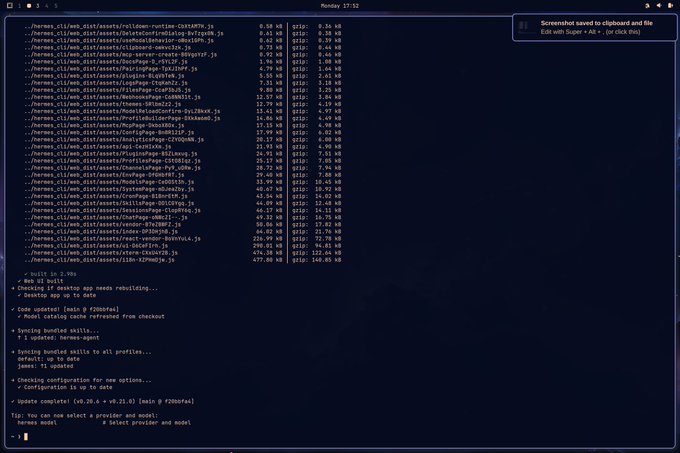Click the screenshot thumbnail in the notification
Viewport: 680px width, 453px height.
(526, 27)
